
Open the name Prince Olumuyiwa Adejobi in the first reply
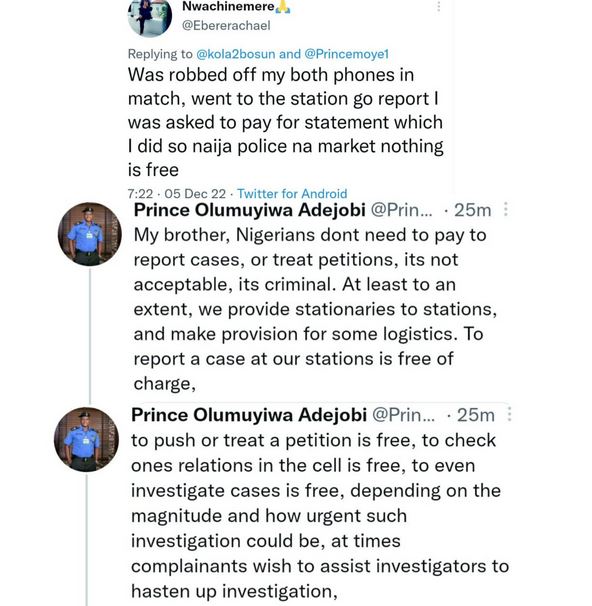(250, 210)
